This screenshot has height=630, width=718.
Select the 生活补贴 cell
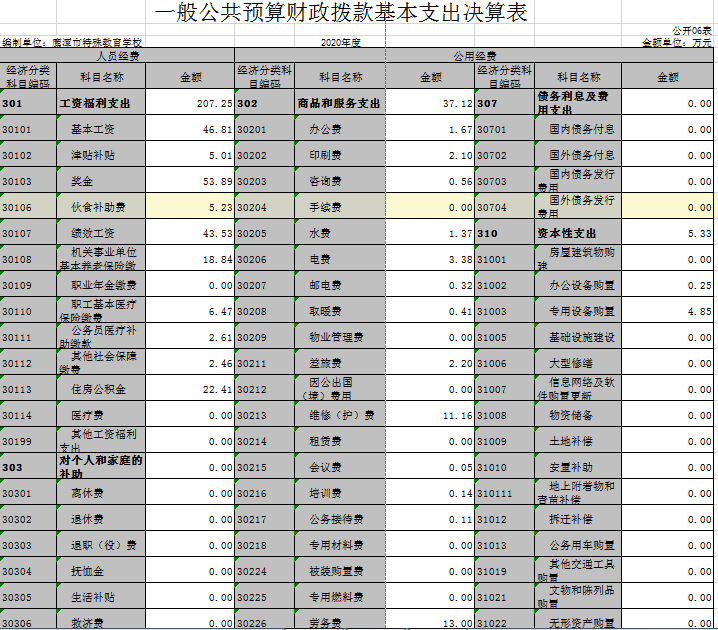pyautogui.click(x=101, y=596)
